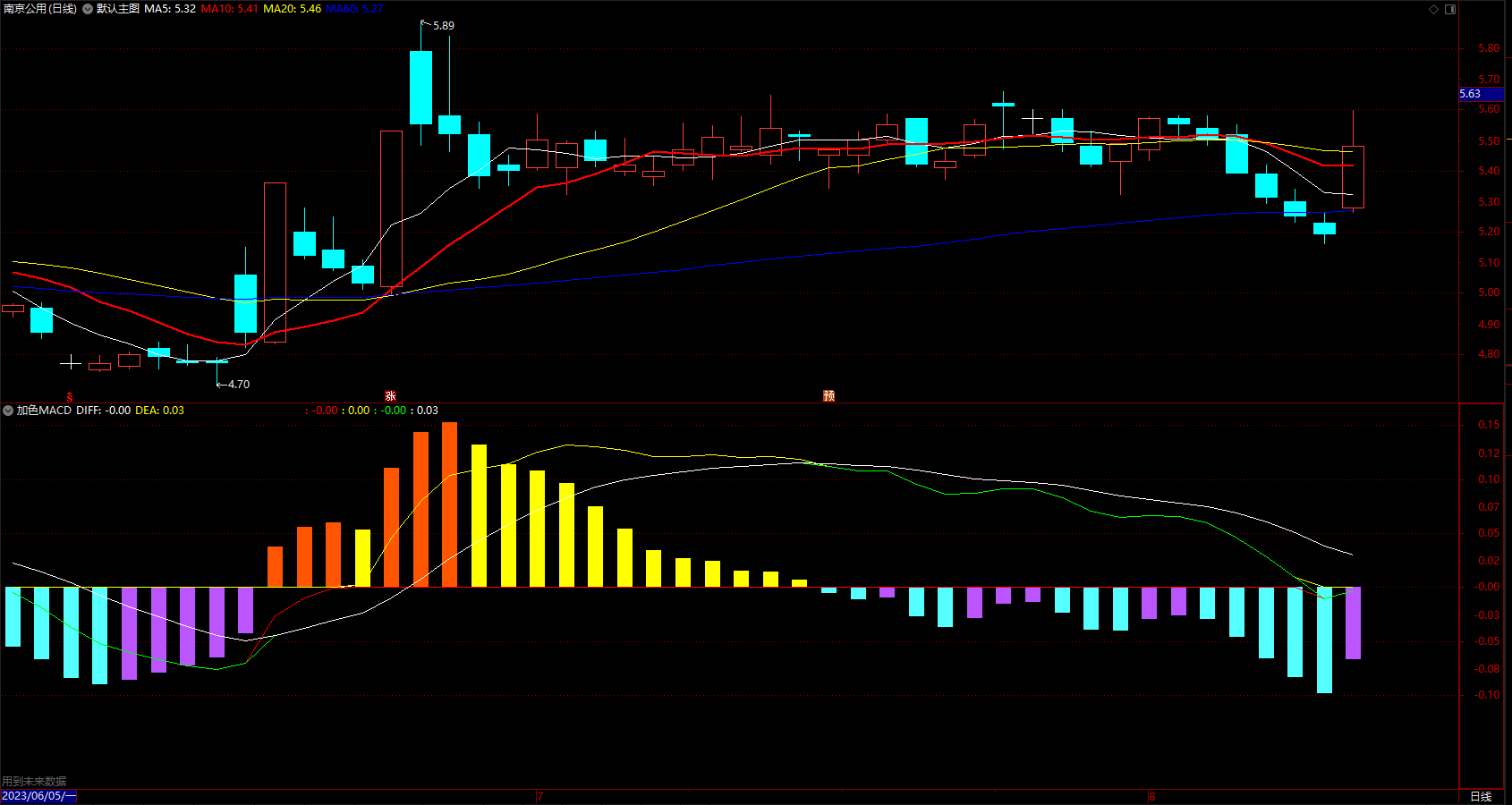Click the 用到未来数据 notice text
This screenshot has width=1512, height=805.
34,781
